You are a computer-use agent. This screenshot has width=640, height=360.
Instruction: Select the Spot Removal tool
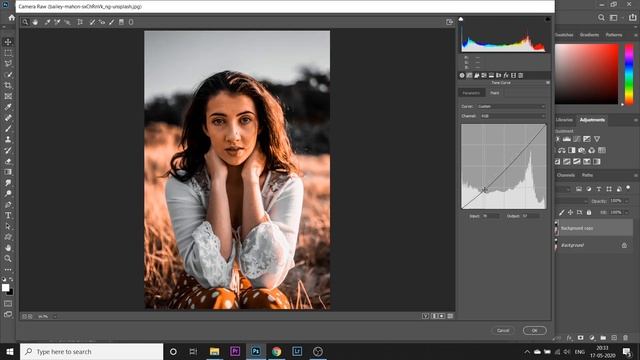click(x=92, y=22)
